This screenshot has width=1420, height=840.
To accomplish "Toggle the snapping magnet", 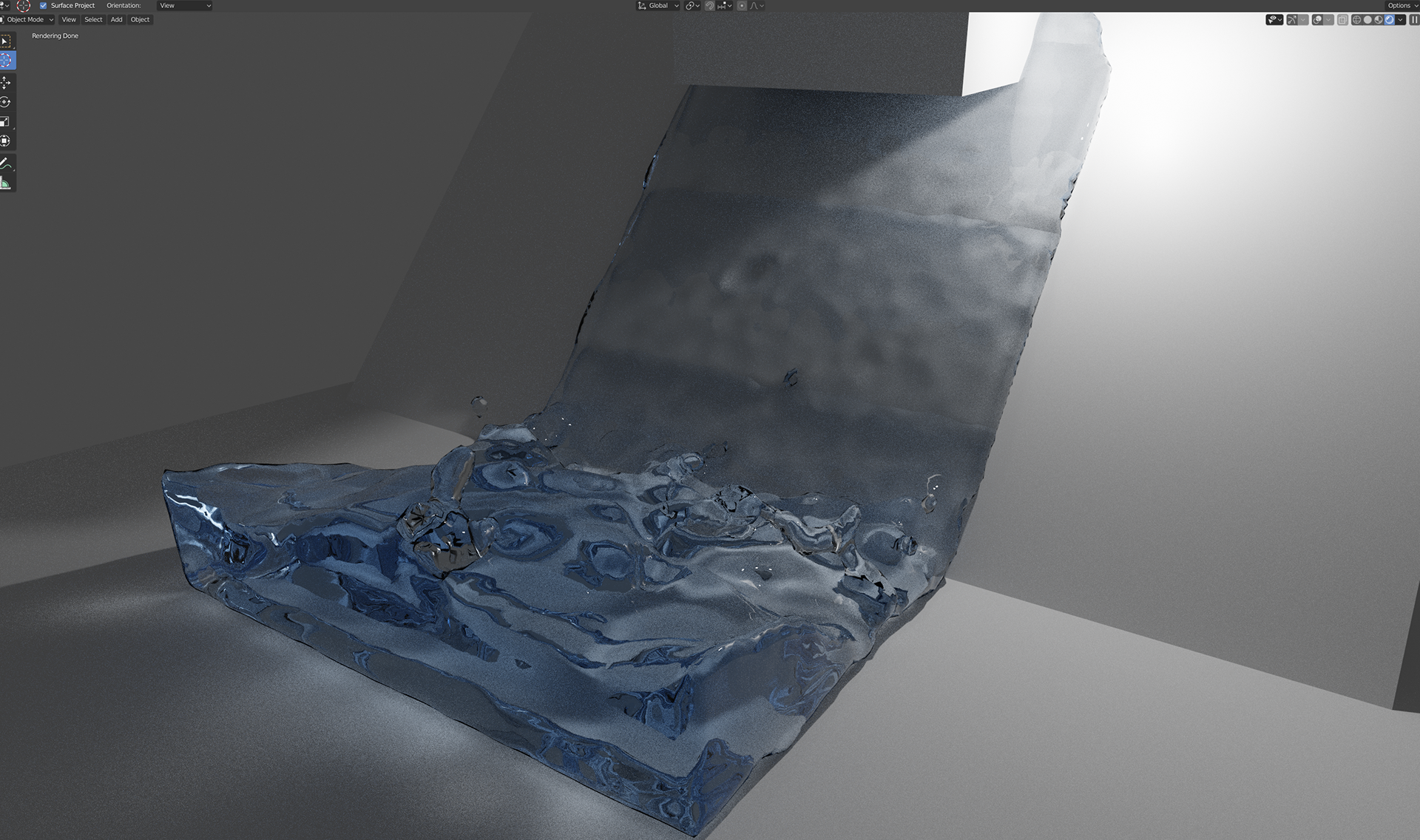I will (x=709, y=5).
